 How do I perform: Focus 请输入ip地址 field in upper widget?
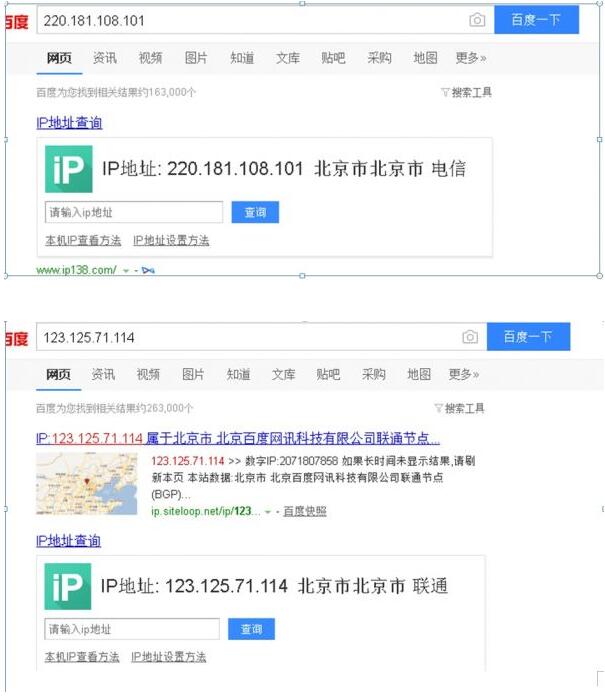(134, 212)
